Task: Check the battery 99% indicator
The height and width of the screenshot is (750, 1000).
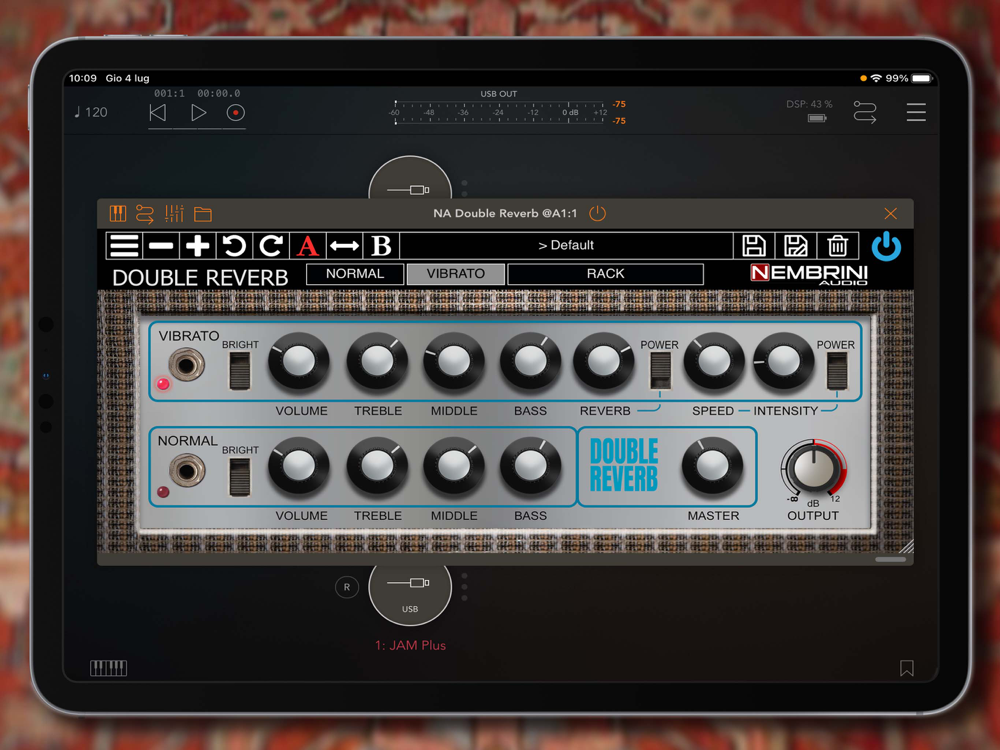Action: pos(909,78)
